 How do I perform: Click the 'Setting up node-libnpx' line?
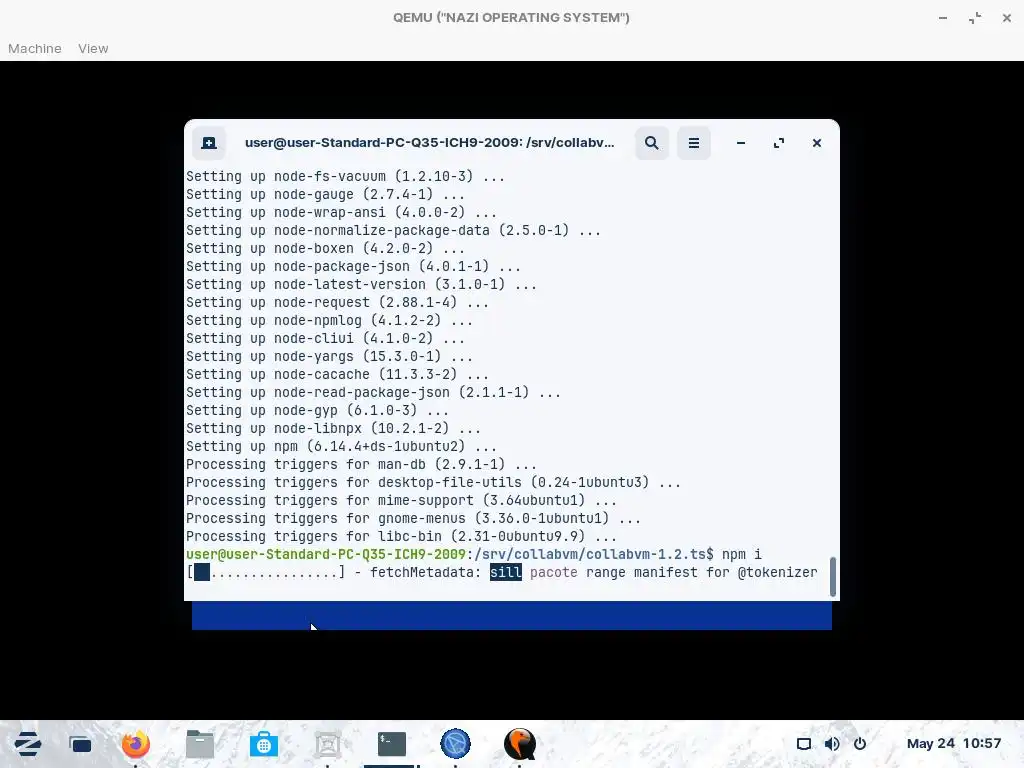click(x=333, y=428)
